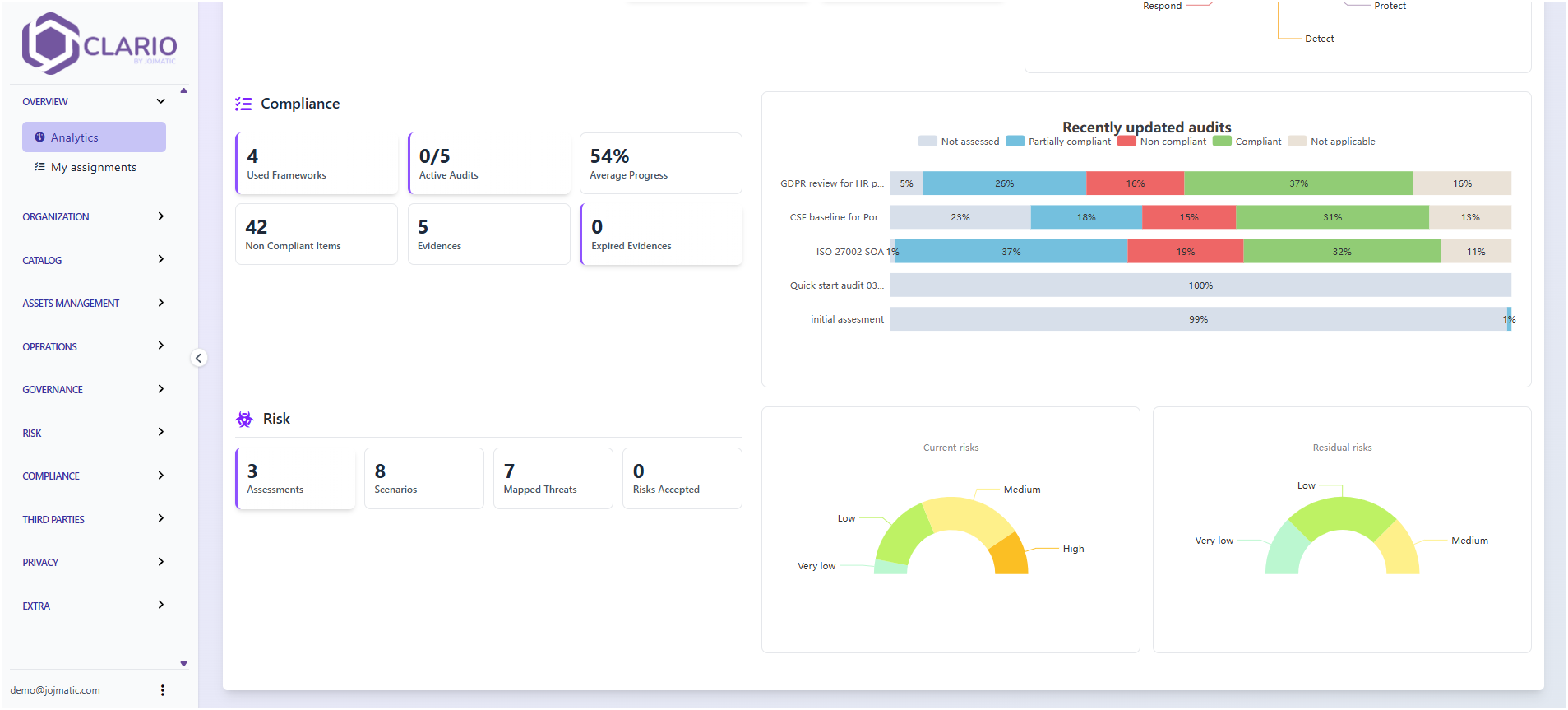Toggle Partially compliant legend item

[1059, 142]
